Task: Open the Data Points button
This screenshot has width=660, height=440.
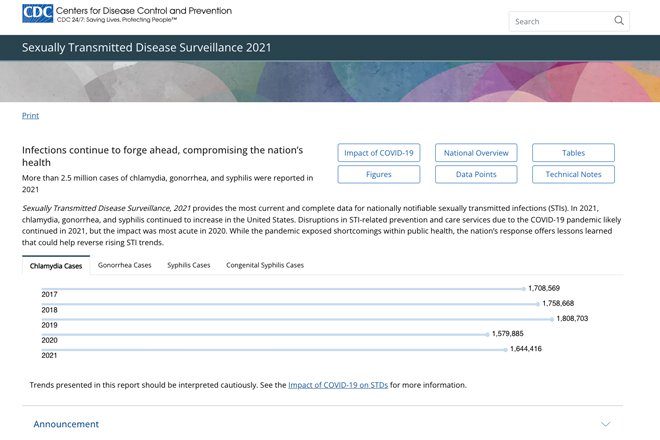Action: coord(476,174)
